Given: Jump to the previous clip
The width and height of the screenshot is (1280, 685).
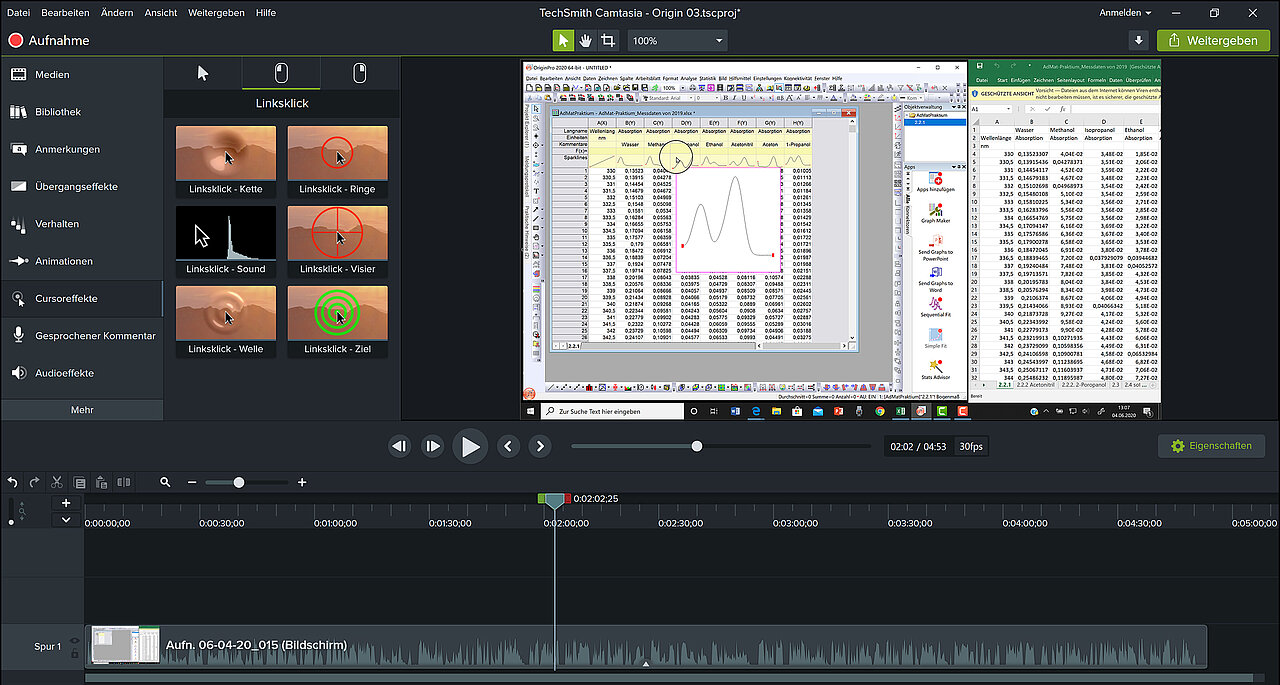Looking at the screenshot, I should click(x=508, y=446).
